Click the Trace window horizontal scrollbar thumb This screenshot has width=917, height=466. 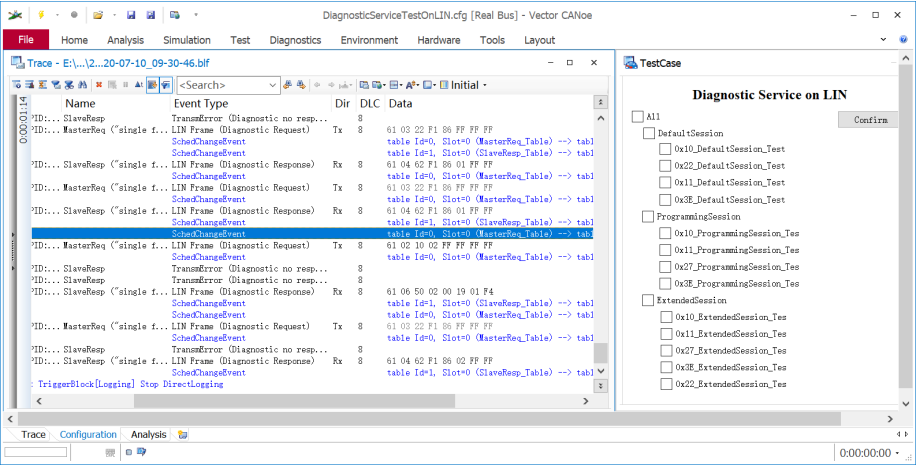click(294, 401)
